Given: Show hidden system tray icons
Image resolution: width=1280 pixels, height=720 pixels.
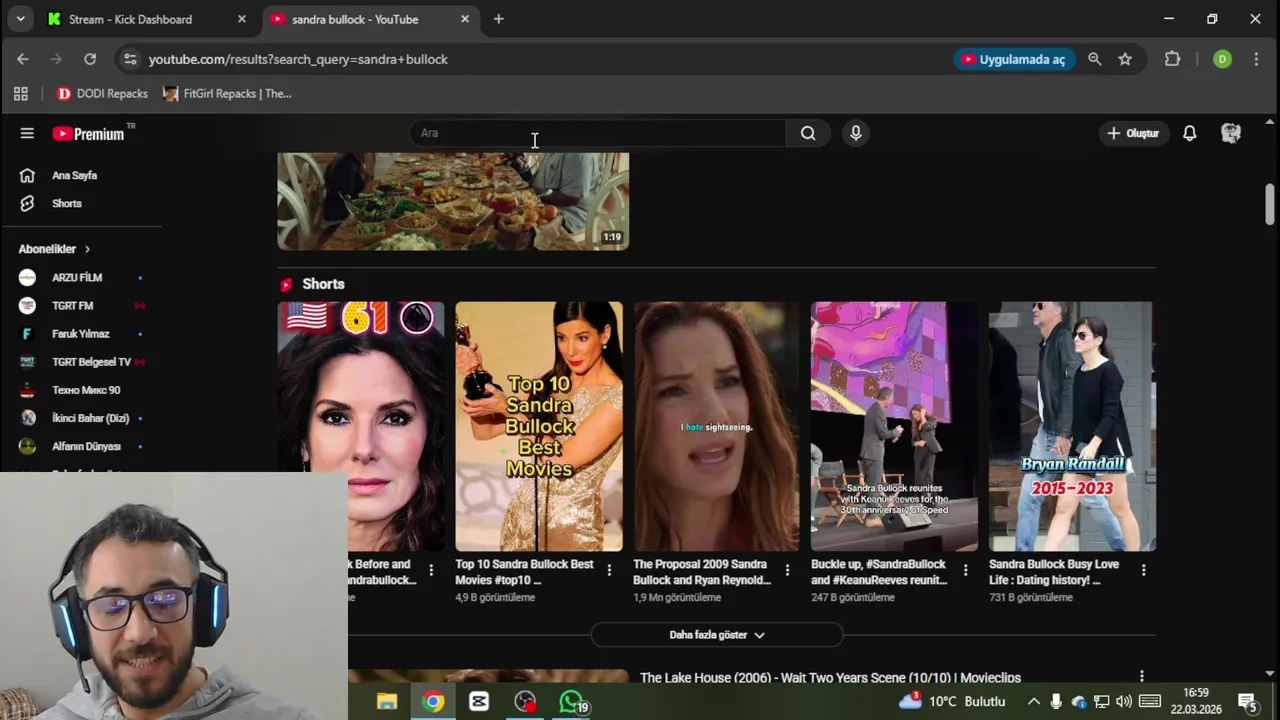Looking at the screenshot, I should 1034,702.
